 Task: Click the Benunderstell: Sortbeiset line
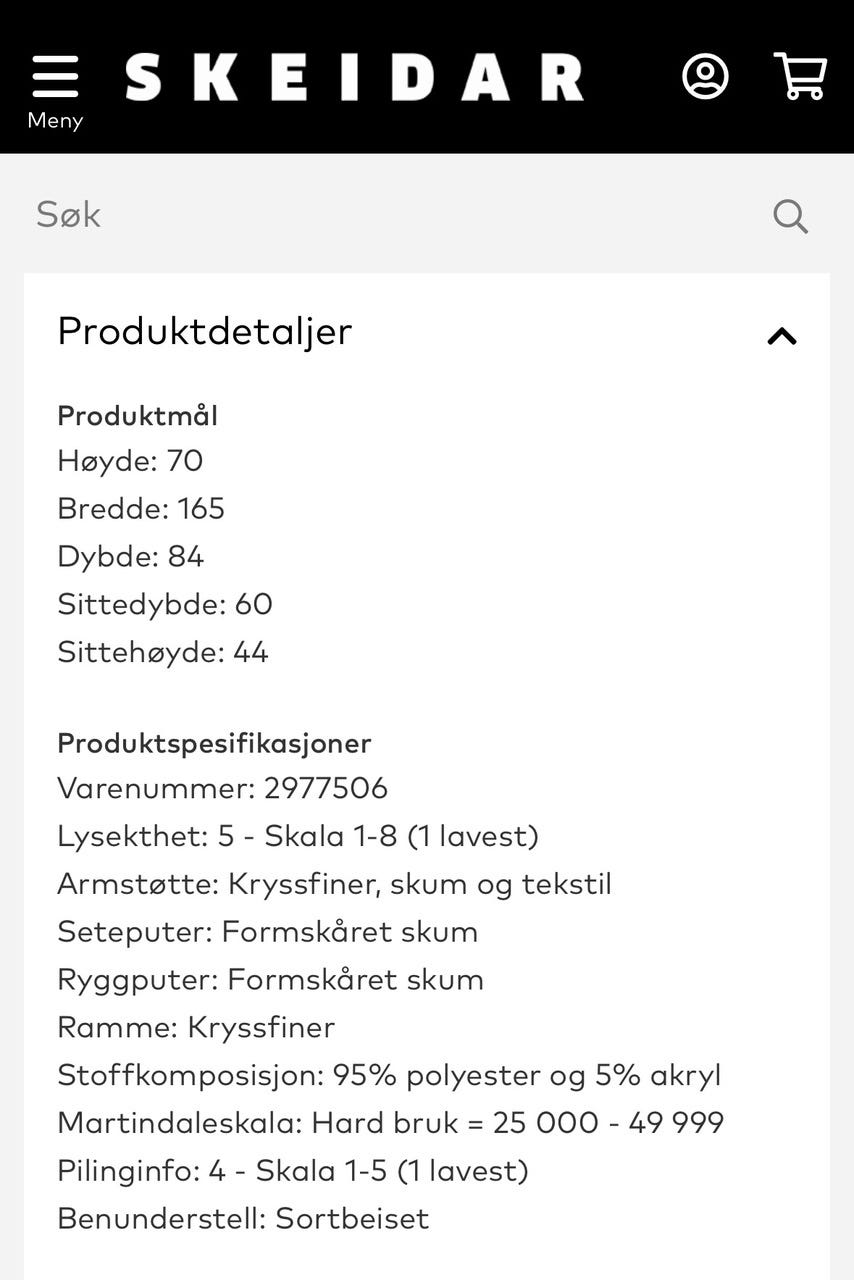243,1219
